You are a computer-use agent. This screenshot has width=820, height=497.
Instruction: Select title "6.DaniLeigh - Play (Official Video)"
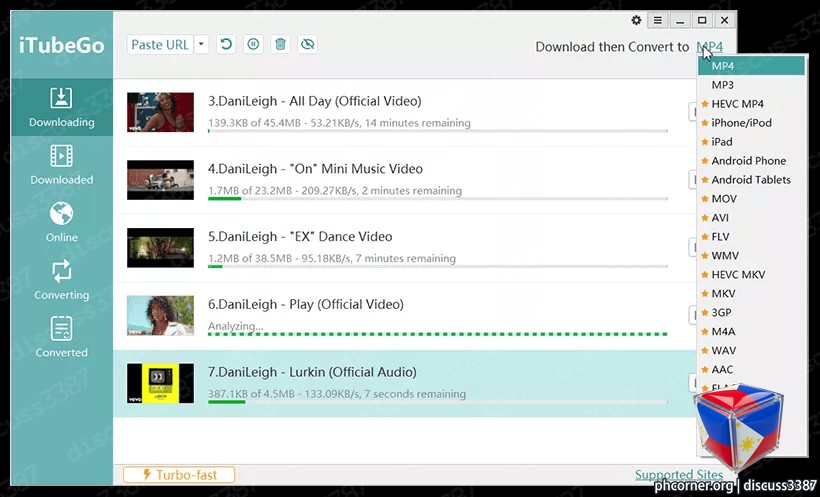pos(306,304)
